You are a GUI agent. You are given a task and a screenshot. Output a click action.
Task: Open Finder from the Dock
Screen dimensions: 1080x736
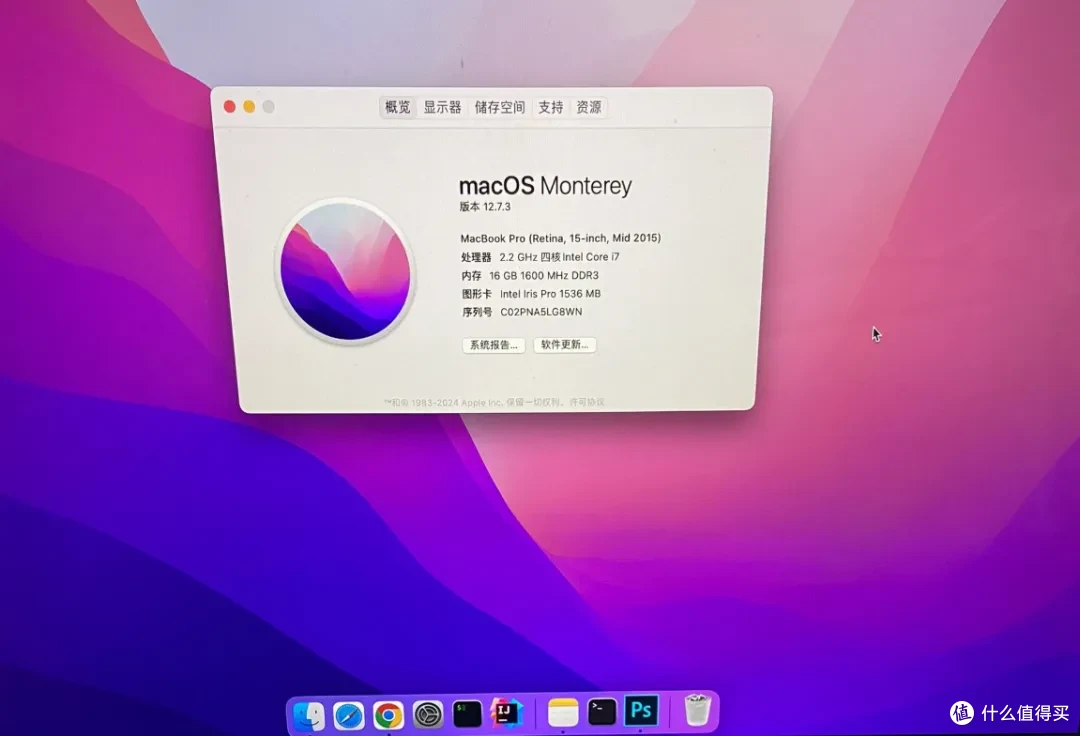point(309,715)
